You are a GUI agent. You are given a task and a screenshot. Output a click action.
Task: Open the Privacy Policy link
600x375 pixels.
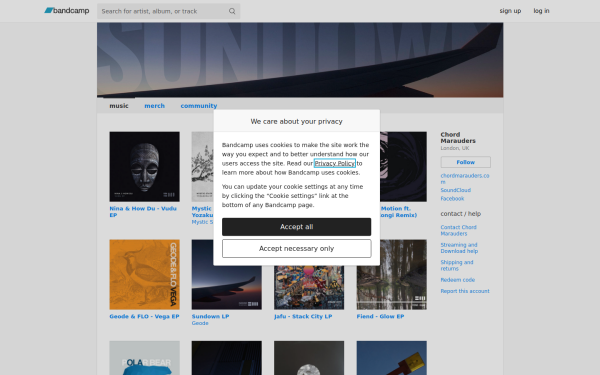point(334,163)
